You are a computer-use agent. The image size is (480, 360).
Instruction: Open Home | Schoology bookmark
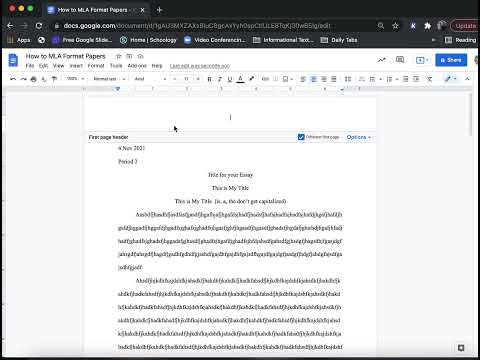pyautogui.click(x=148, y=40)
